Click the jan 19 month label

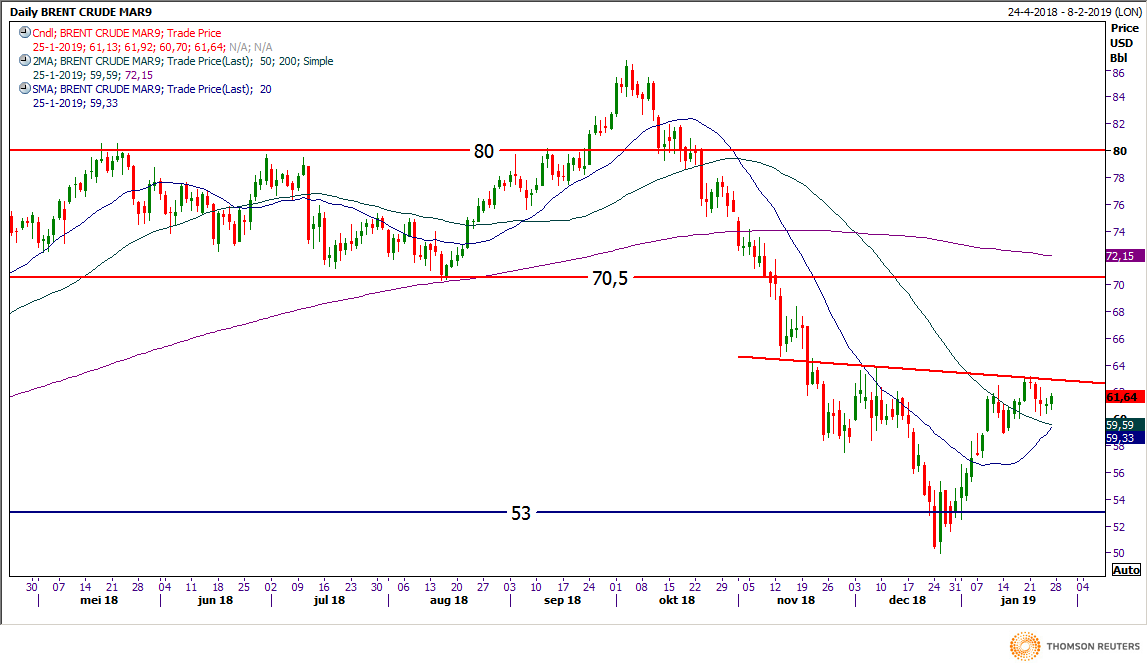1018,600
